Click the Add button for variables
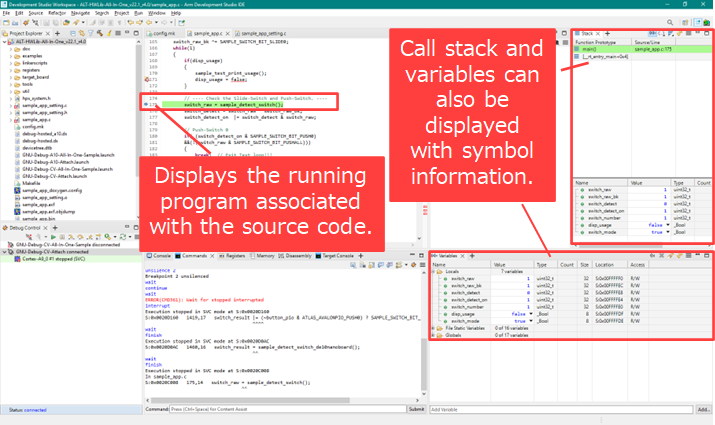 pyautogui.click(x=704, y=410)
